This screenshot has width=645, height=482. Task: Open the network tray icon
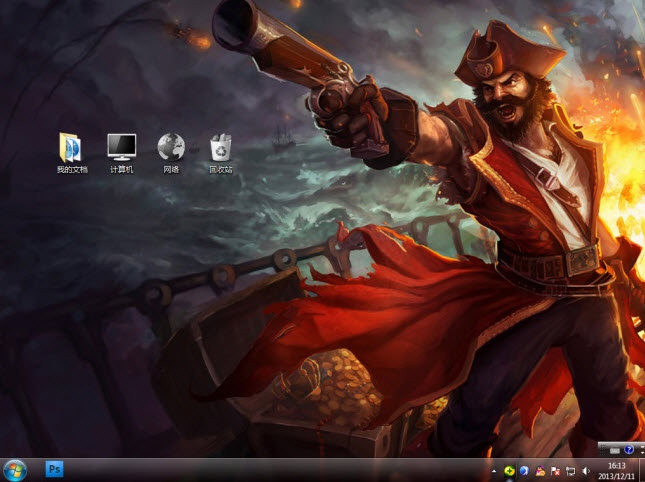tap(571, 471)
